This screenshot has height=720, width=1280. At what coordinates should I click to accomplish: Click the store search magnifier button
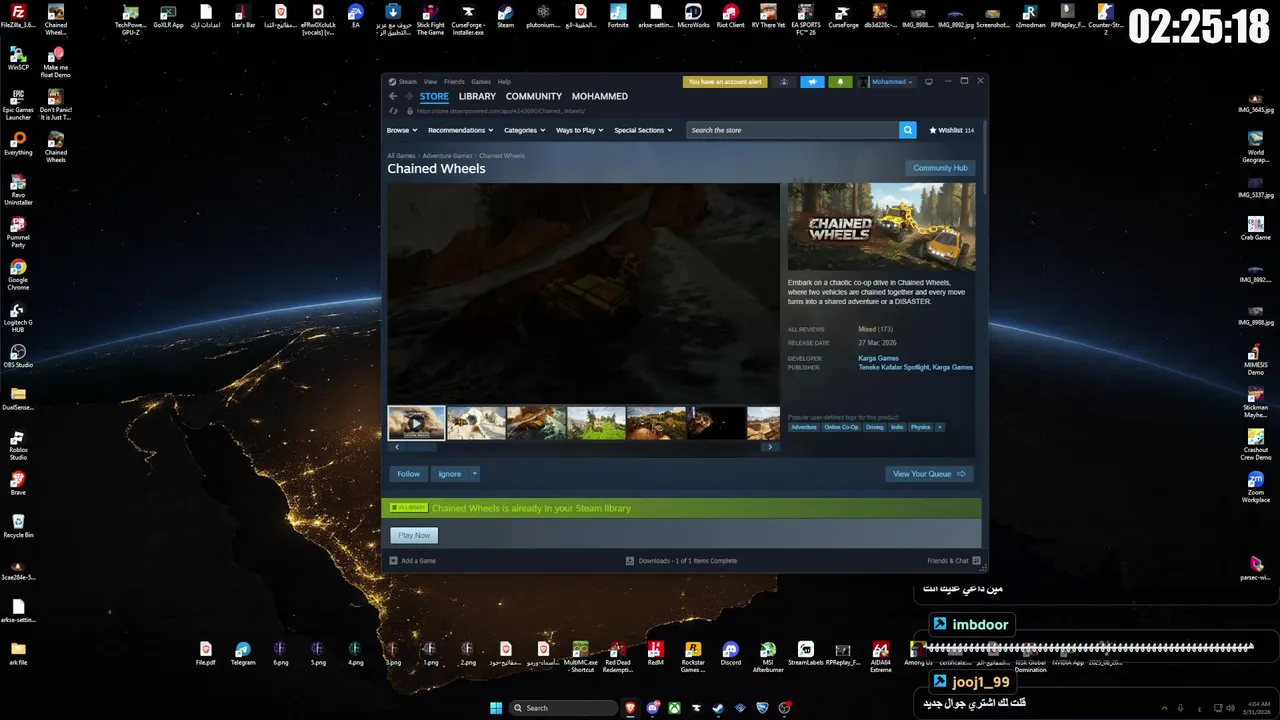point(907,130)
